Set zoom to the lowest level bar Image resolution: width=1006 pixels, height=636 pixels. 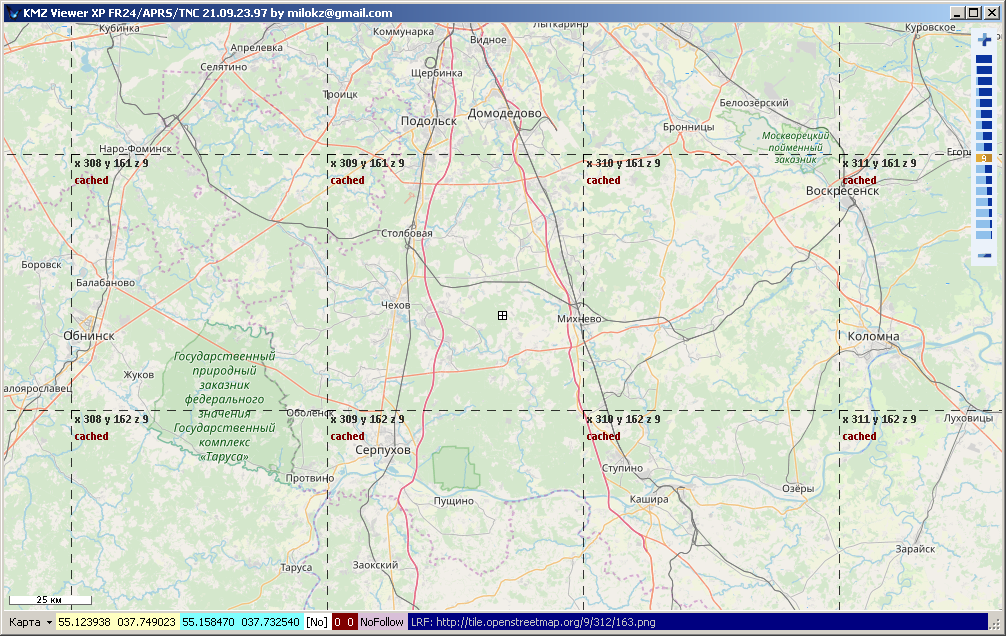(984, 235)
